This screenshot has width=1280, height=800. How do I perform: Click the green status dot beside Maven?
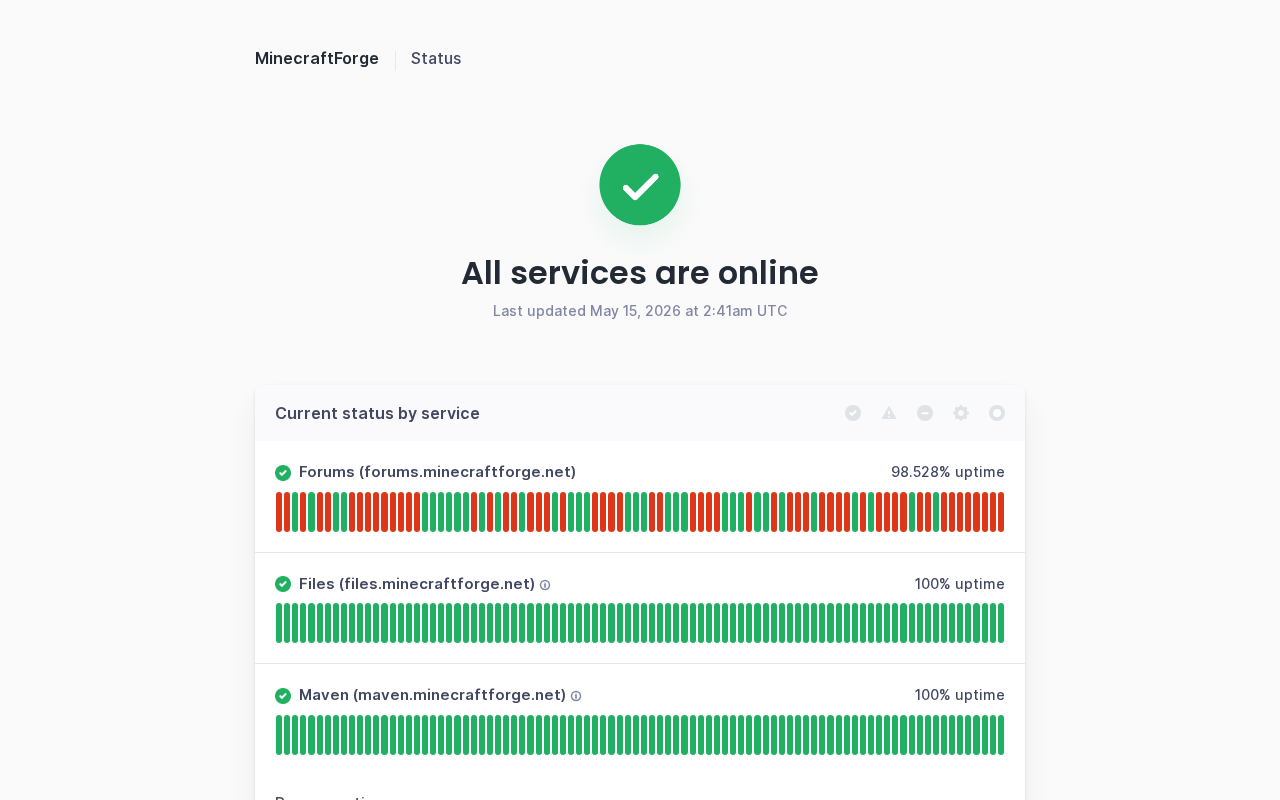283,696
